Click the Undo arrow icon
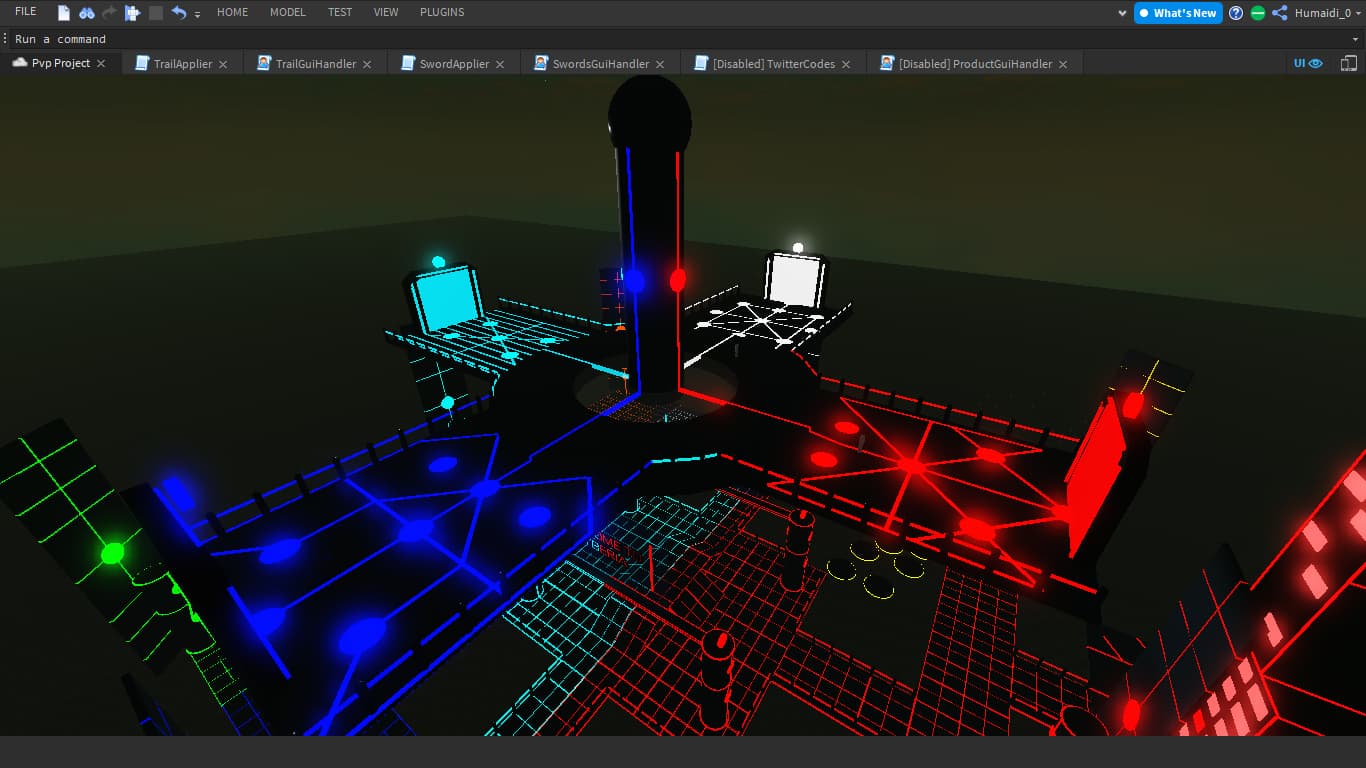 coord(179,12)
